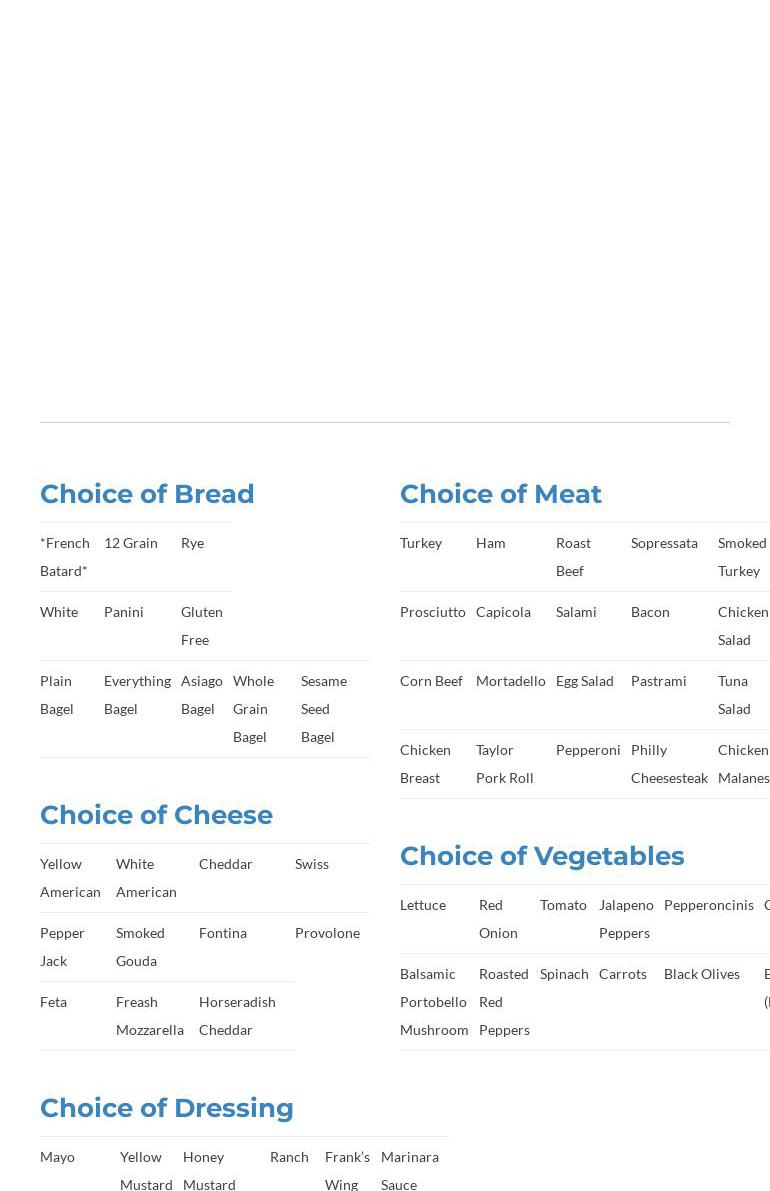Click the Gluten Free bread option

201,625
